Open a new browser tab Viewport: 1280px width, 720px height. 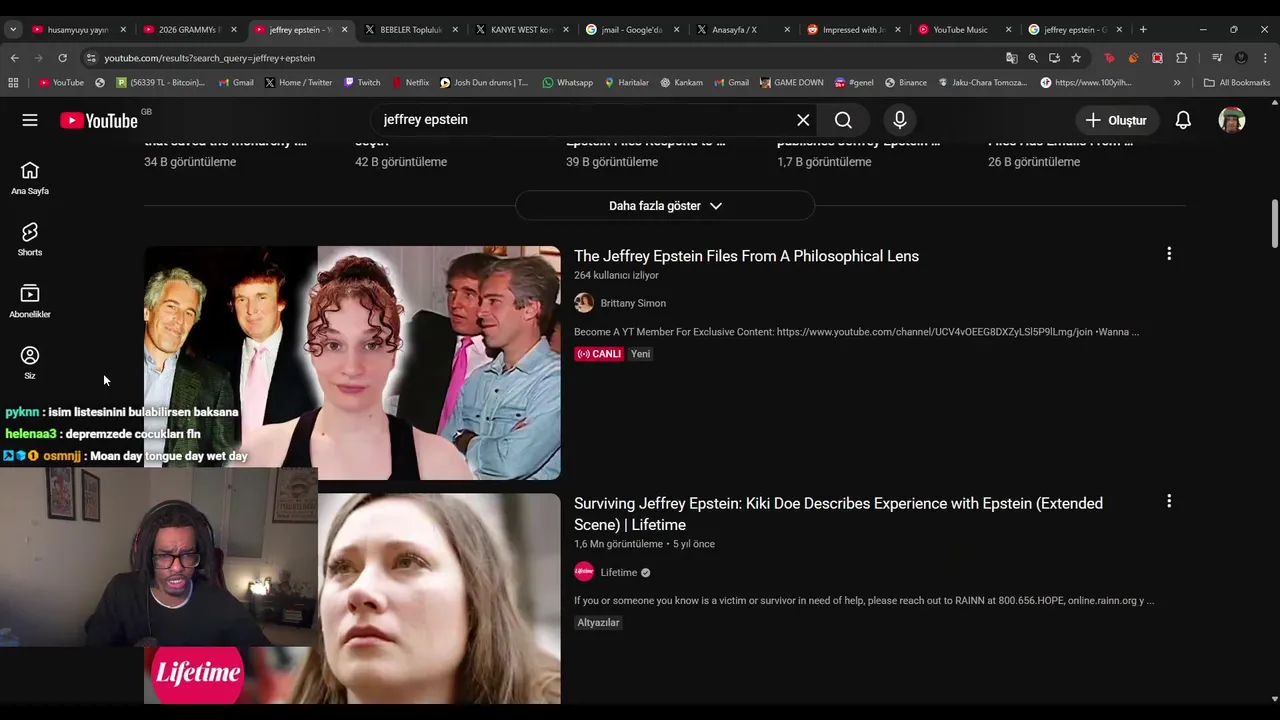pyautogui.click(x=1143, y=30)
